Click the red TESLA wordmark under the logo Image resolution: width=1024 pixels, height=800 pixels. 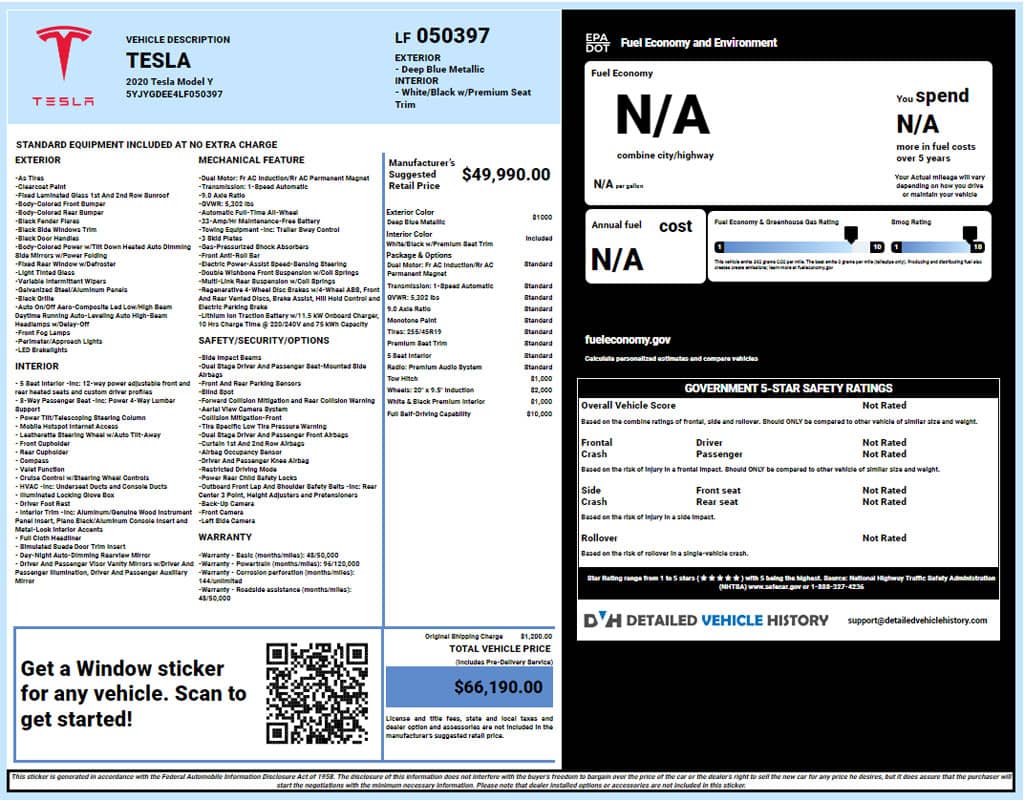63,101
